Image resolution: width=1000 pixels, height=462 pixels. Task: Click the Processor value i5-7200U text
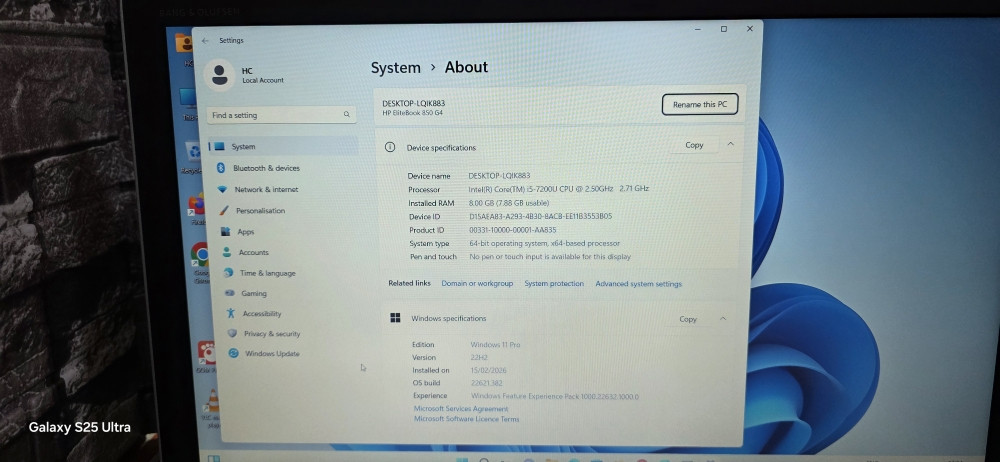coord(559,189)
